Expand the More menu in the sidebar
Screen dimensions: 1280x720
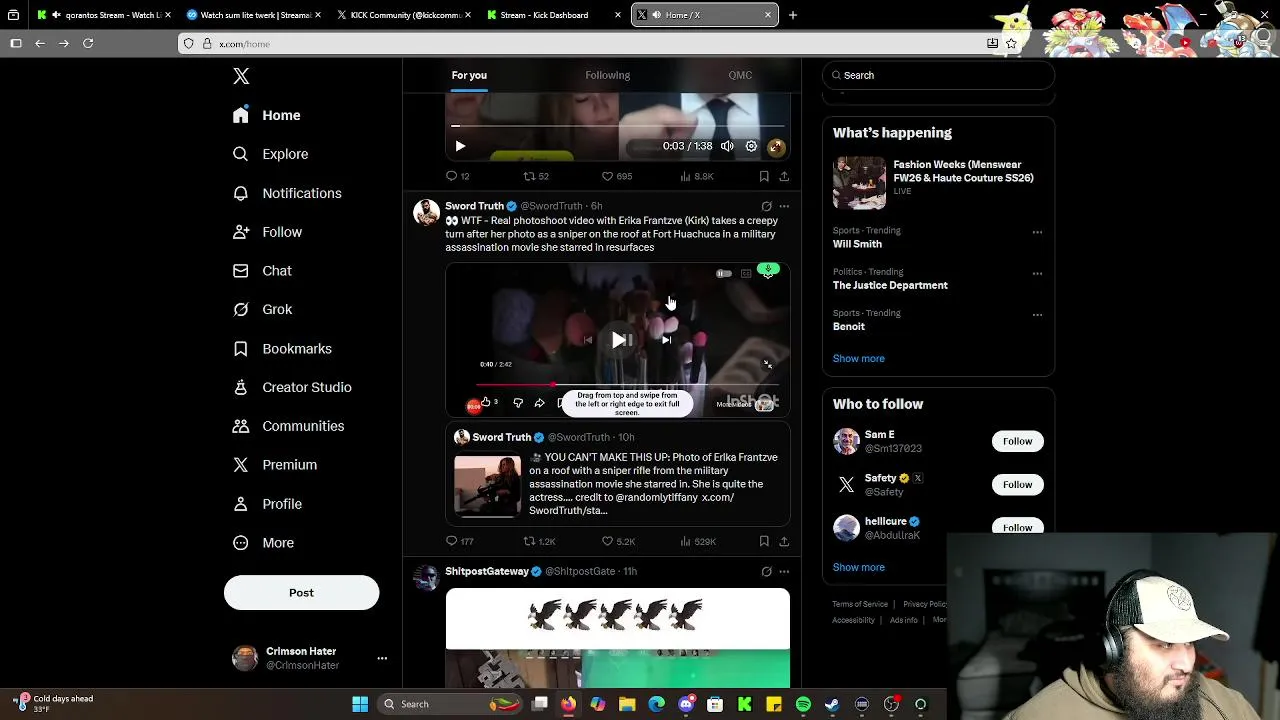pyautogui.click(x=263, y=543)
